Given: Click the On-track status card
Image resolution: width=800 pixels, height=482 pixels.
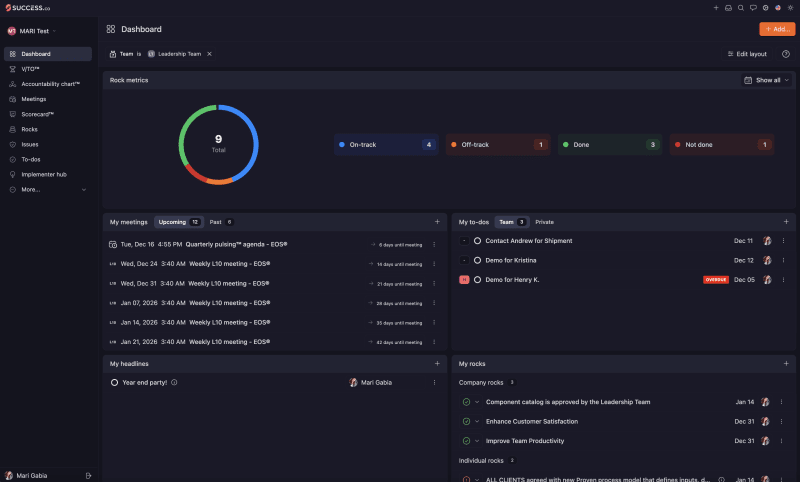Looking at the screenshot, I should point(386,144).
